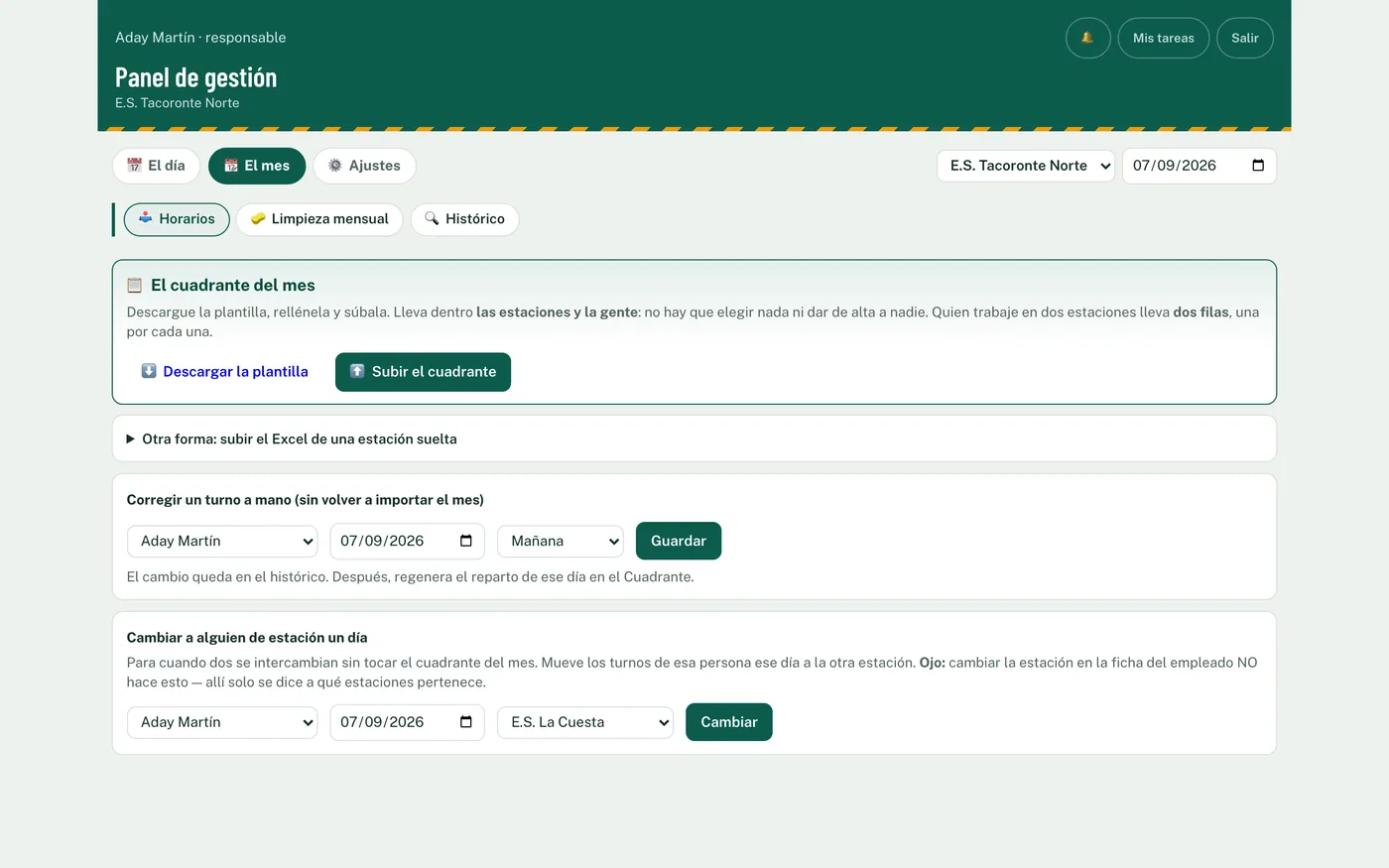Open employee dropdown in 'Cambiar a alguien de estación'
1389x868 pixels.
point(222,722)
